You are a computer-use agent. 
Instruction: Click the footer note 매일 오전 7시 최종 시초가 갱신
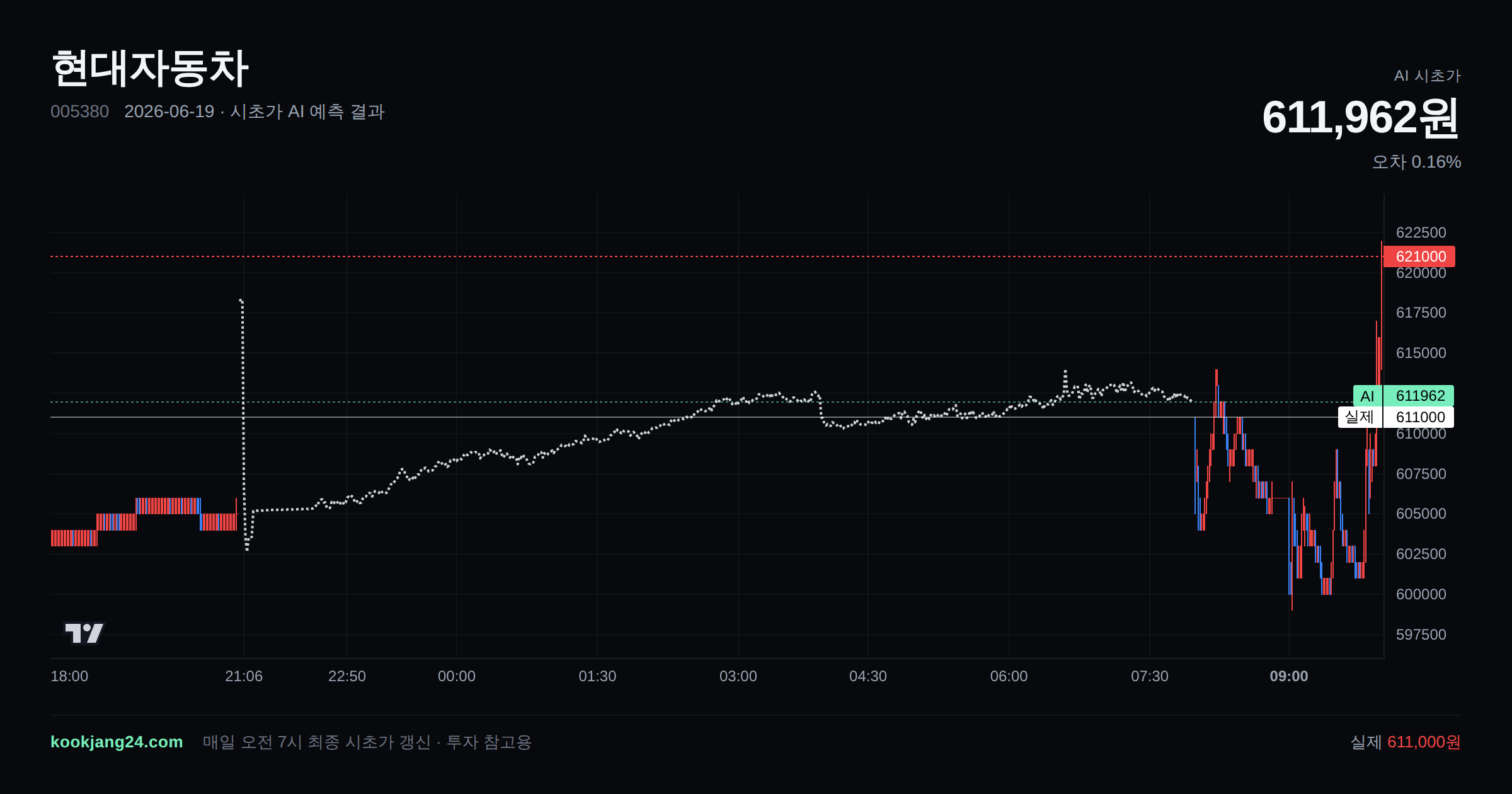[316, 742]
